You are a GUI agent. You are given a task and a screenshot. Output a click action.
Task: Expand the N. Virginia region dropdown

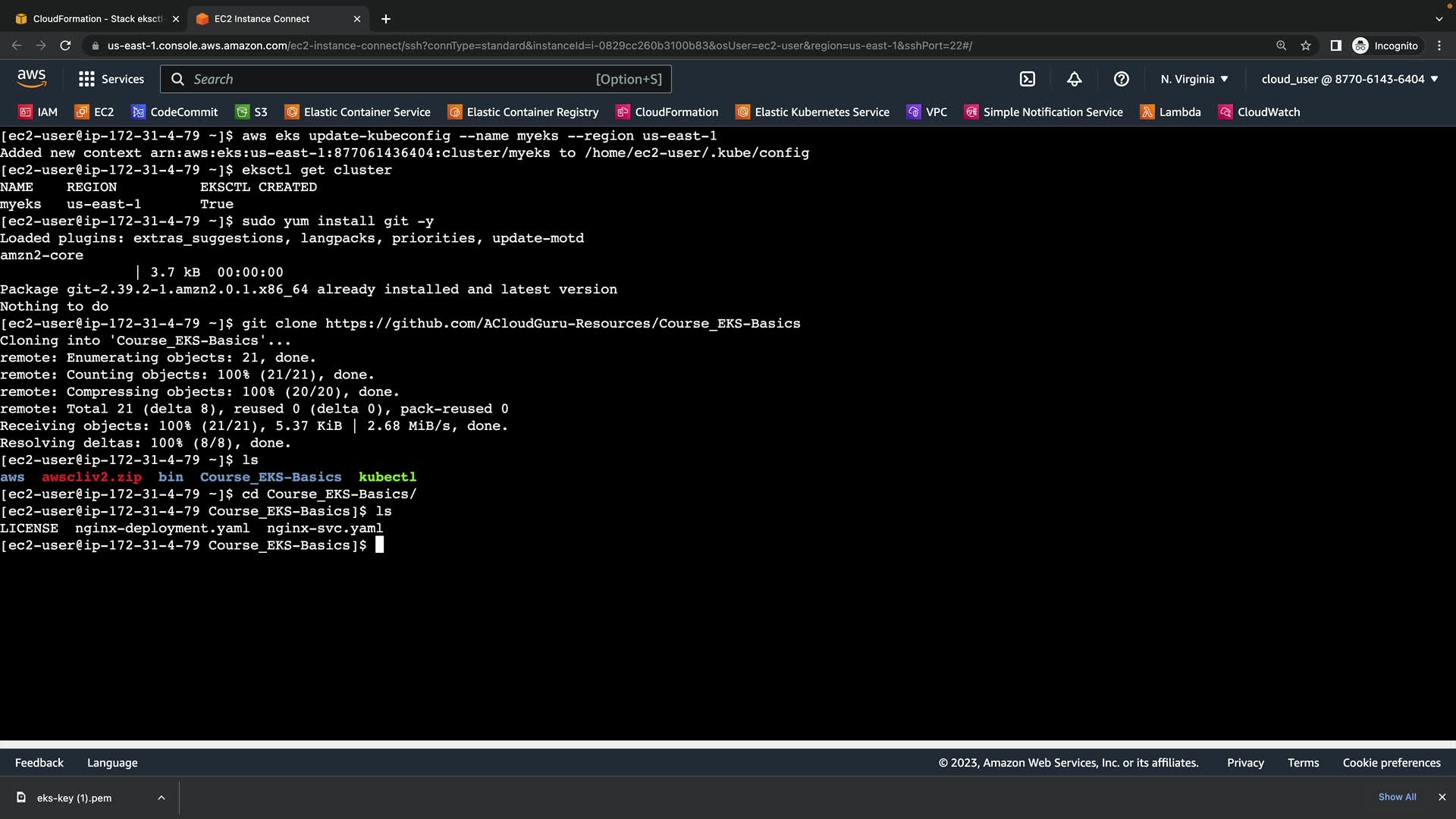coord(1194,79)
